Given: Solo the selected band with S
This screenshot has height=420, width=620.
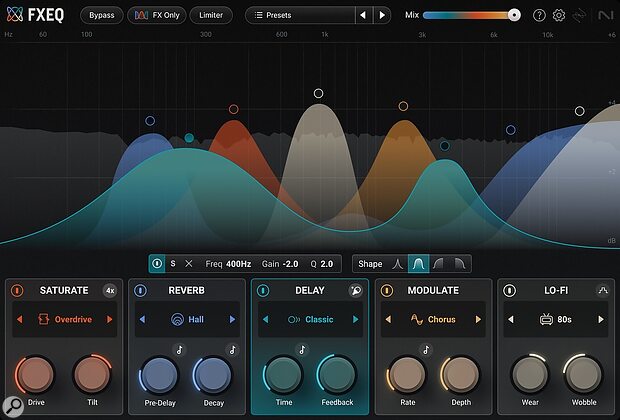Looking at the screenshot, I should [173, 263].
